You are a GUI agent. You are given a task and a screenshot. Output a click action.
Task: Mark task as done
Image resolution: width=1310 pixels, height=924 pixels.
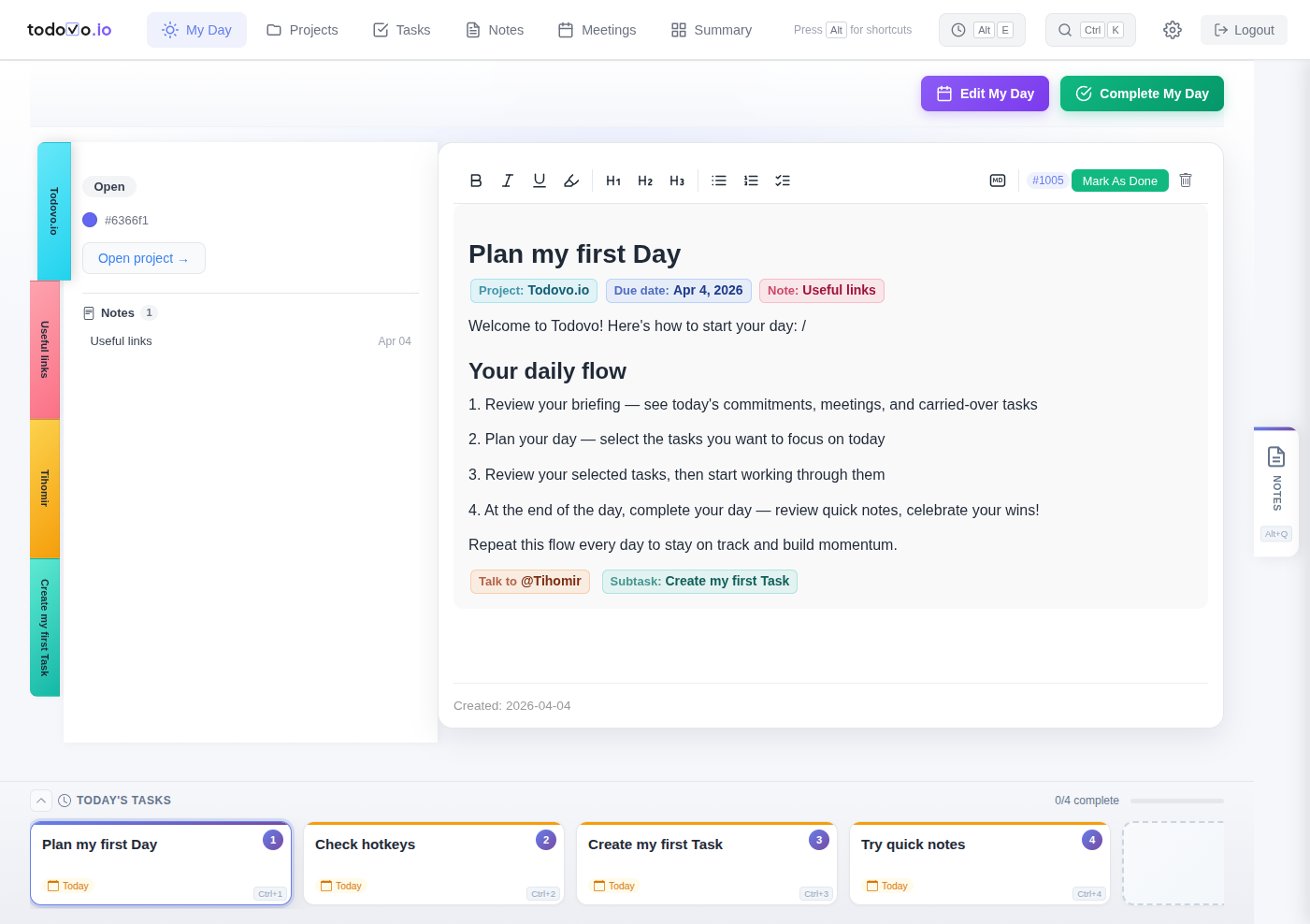pyautogui.click(x=1119, y=180)
